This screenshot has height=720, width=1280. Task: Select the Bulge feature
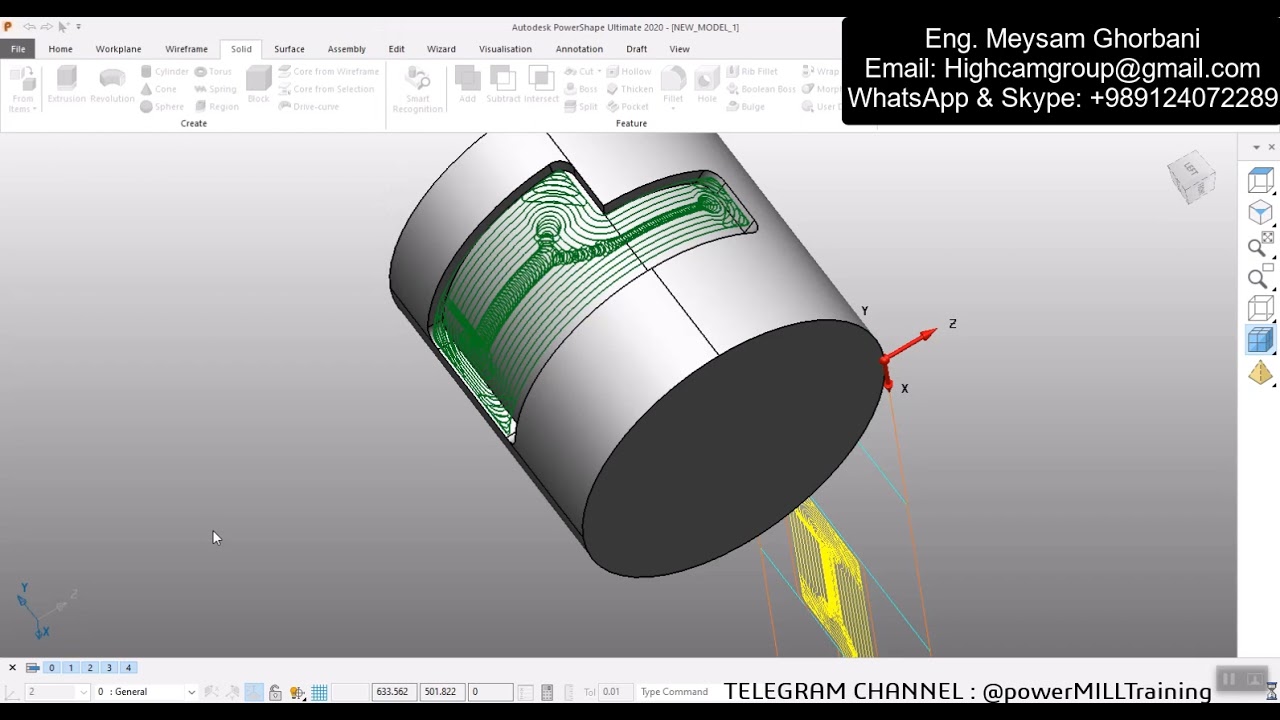[745, 106]
